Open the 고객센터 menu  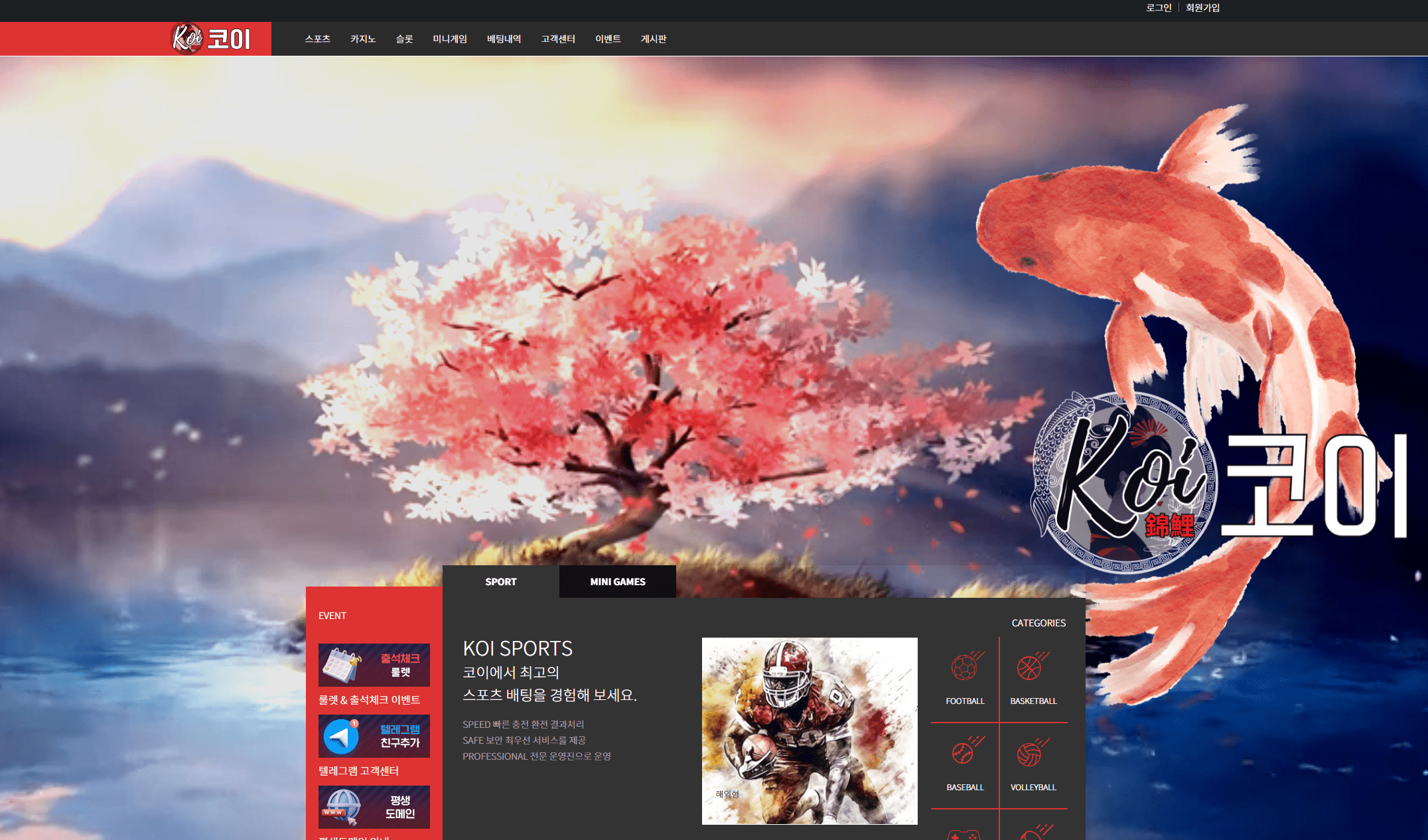pyautogui.click(x=557, y=39)
